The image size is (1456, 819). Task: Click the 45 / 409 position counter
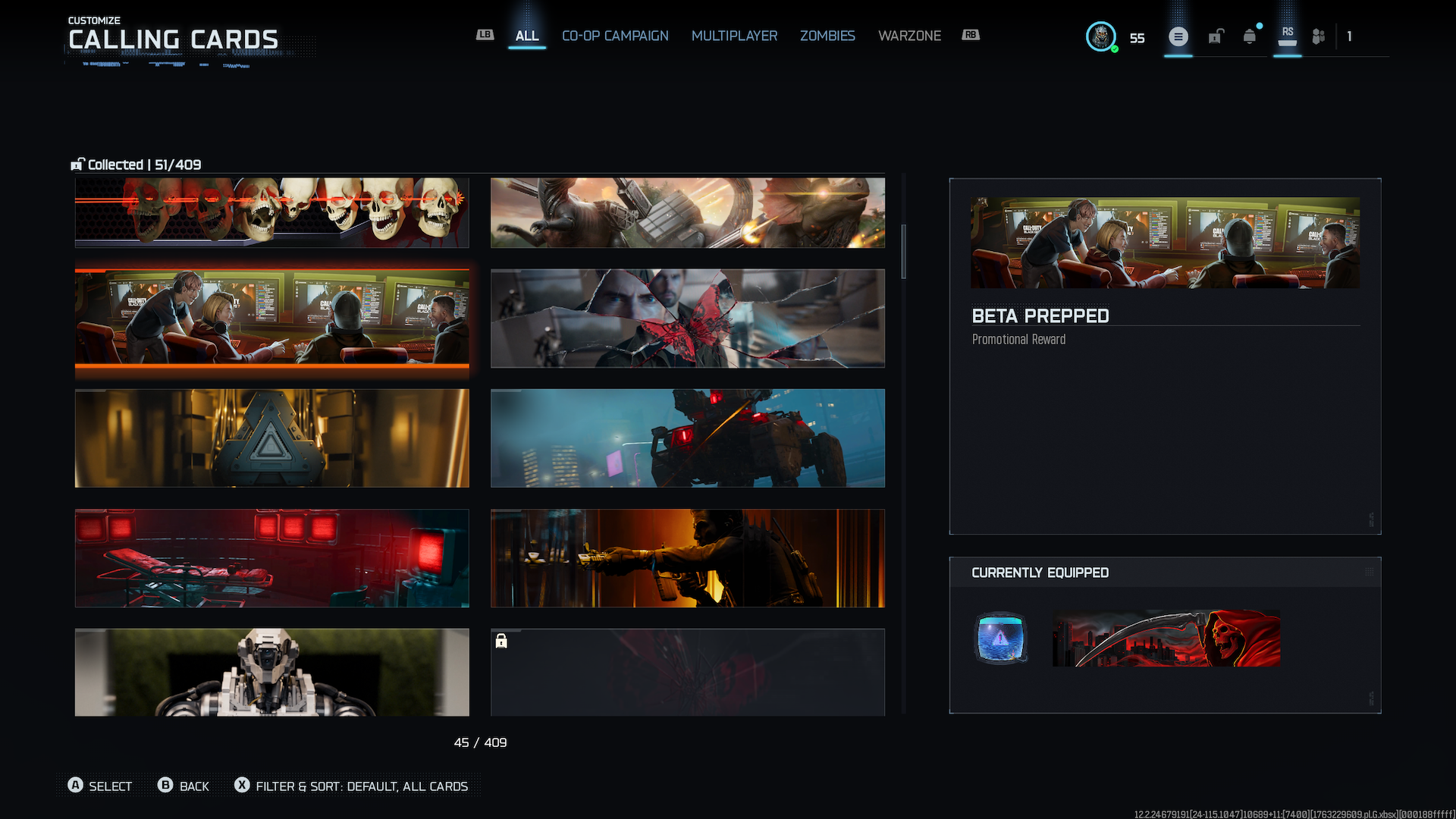[481, 742]
